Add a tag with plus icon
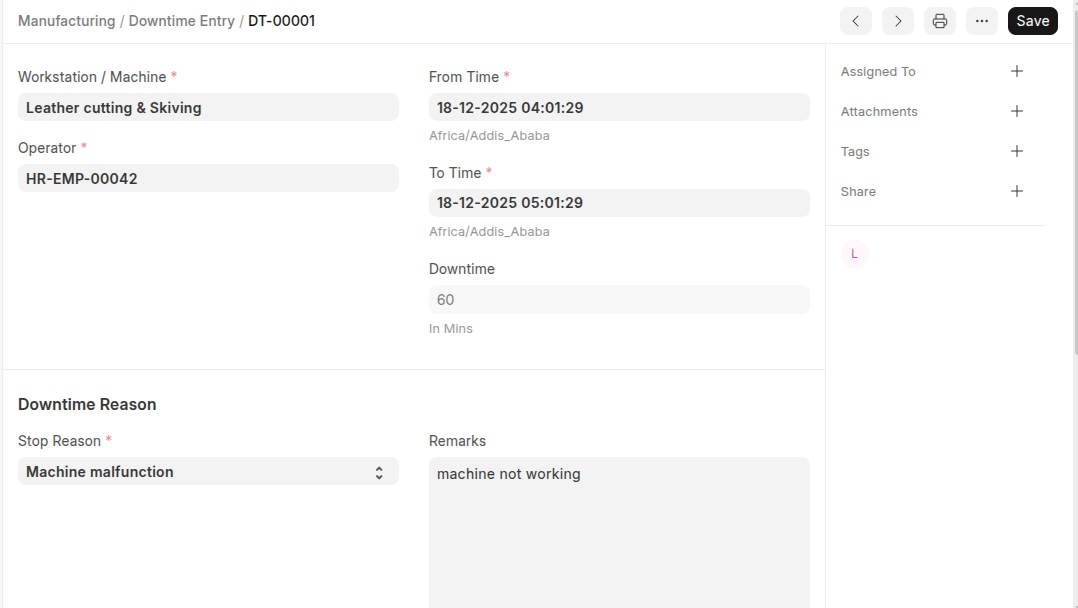The height and width of the screenshot is (608, 1078). (x=1017, y=151)
